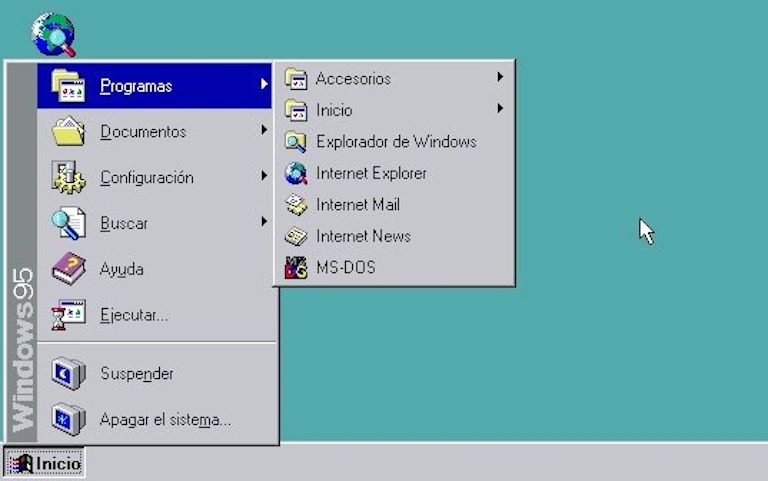Screen dimensions: 768x481
Task: Click the Ejecutar icon
Action: tap(69, 314)
